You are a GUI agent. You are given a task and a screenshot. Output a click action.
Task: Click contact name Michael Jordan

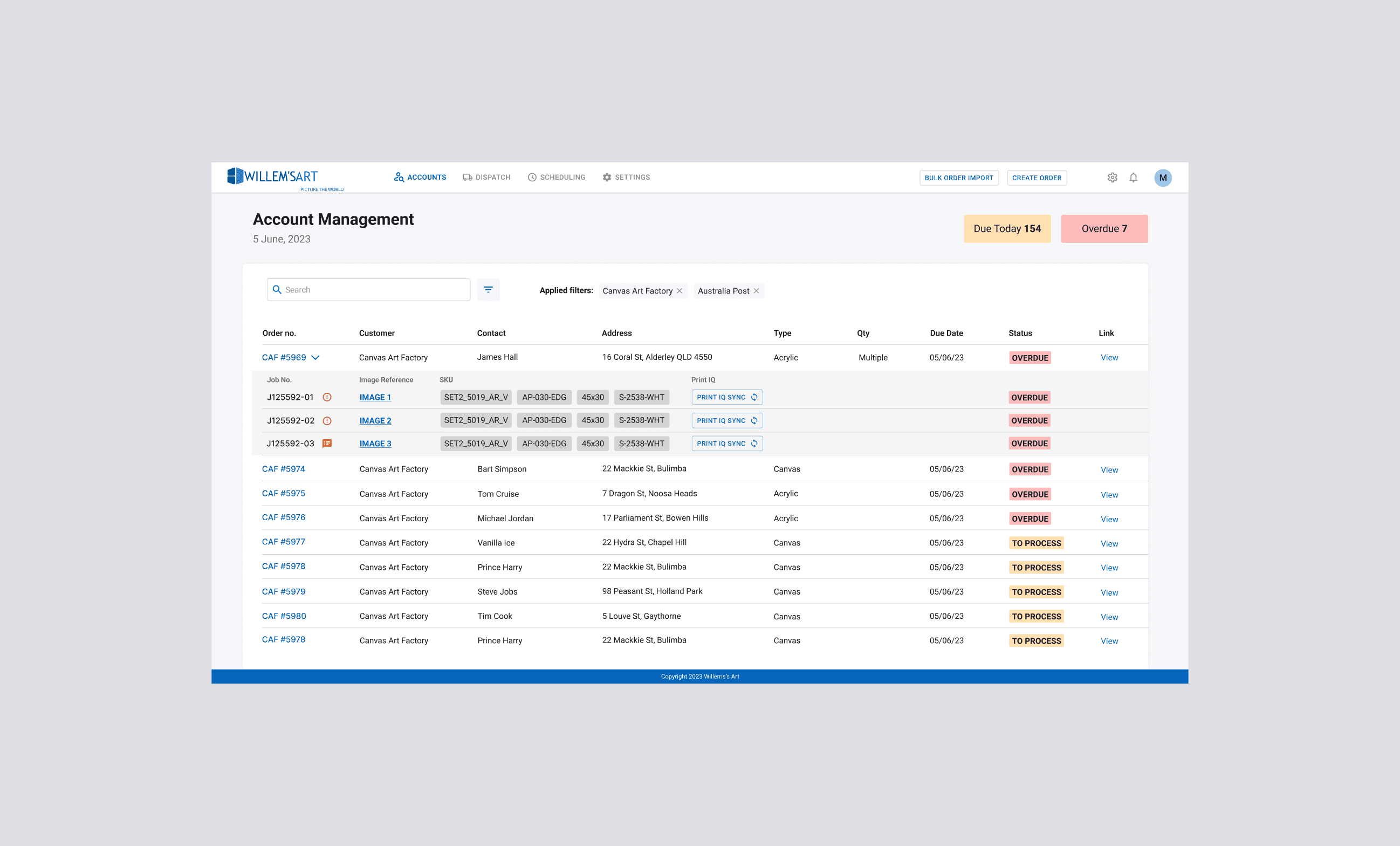tap(505, 518)
